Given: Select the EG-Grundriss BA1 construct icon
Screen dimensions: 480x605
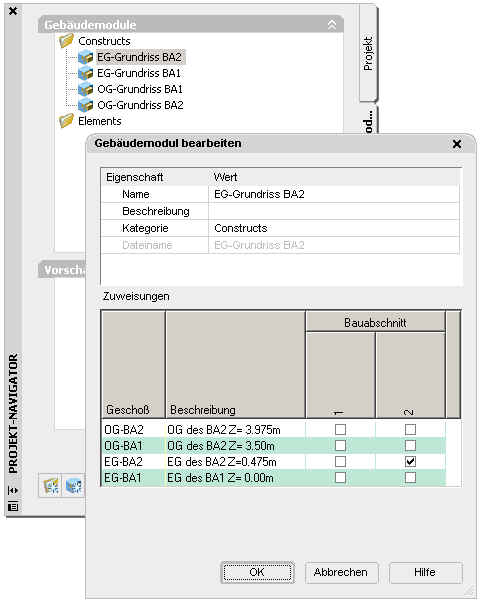Looking at the screenshot, I should 86,73.
